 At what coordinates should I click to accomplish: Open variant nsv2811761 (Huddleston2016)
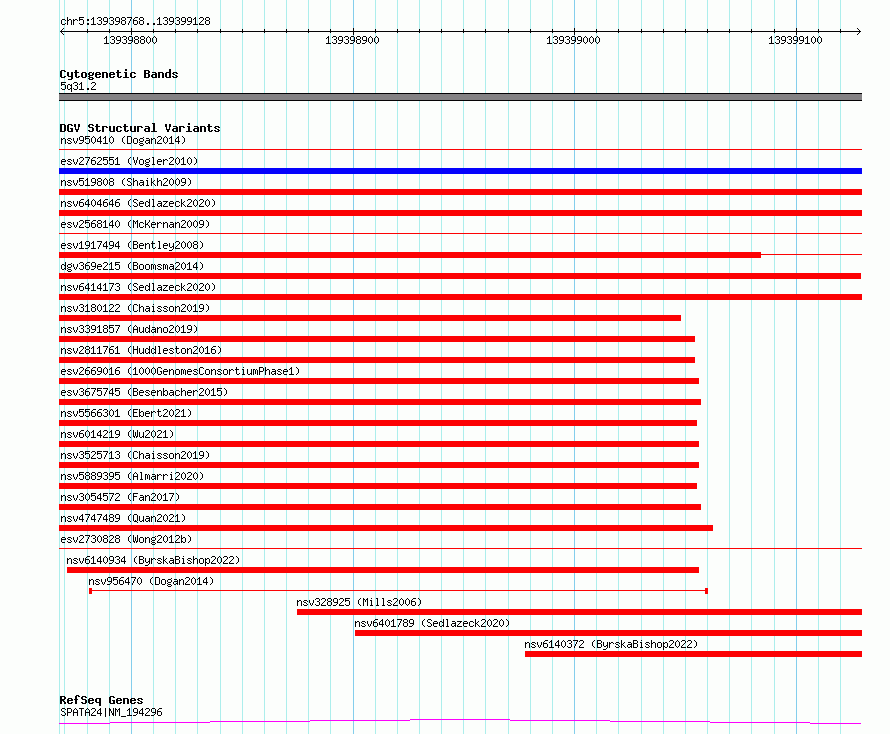(x=141, y=350)
